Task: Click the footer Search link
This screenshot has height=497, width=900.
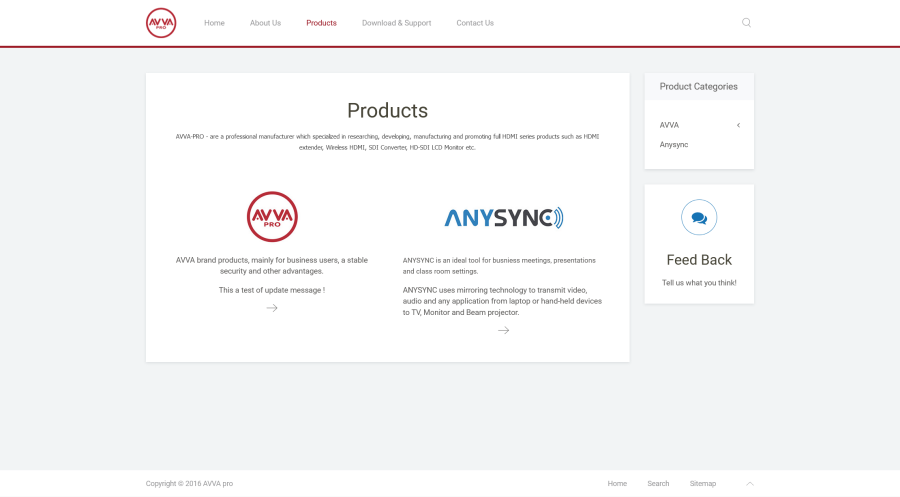Action: pyautogui.click(x=658, y=484)
